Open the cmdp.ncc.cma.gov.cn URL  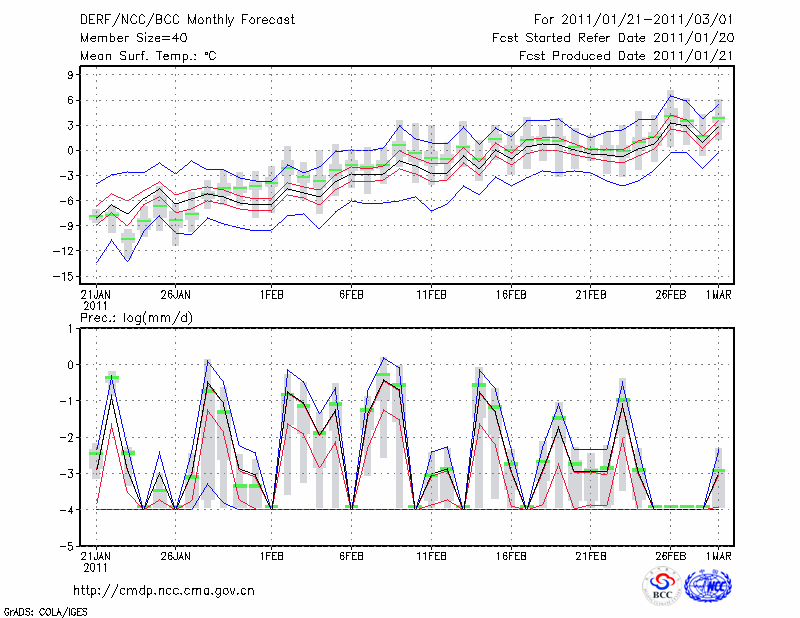point(164,591)
